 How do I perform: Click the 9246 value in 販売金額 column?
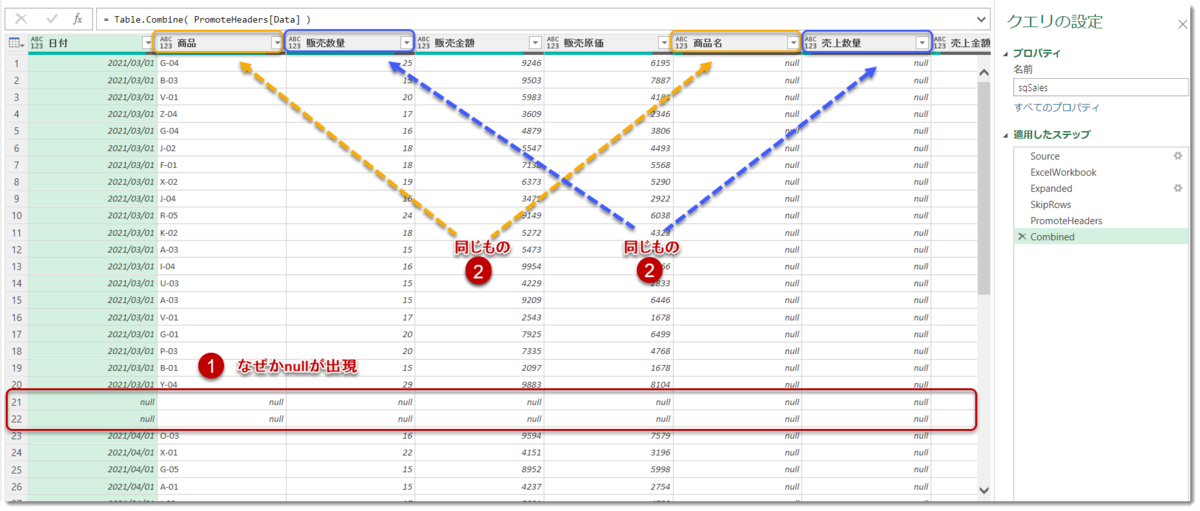(531, 63)
